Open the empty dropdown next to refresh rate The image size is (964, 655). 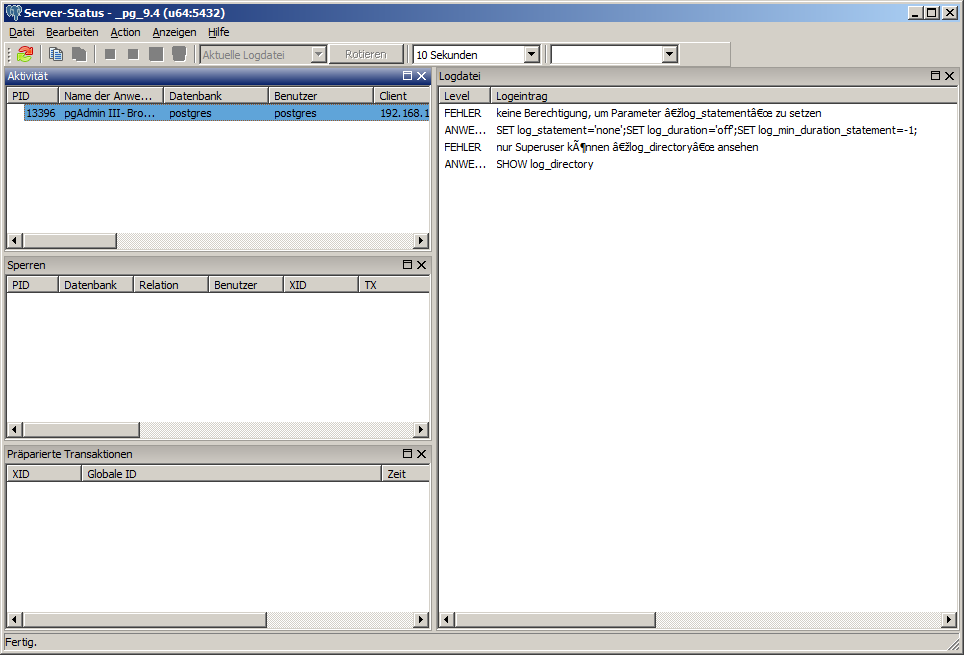[669, 55]
